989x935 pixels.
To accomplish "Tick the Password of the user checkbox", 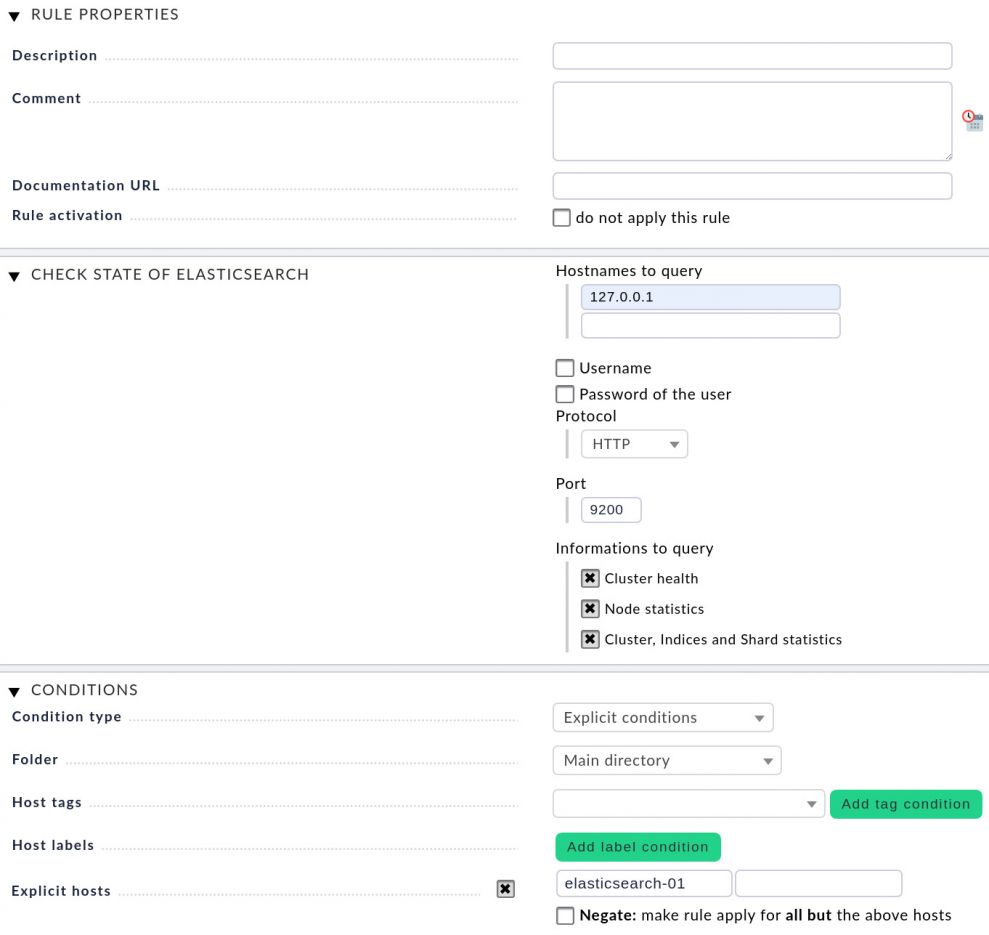I will [x=565, y=394].
